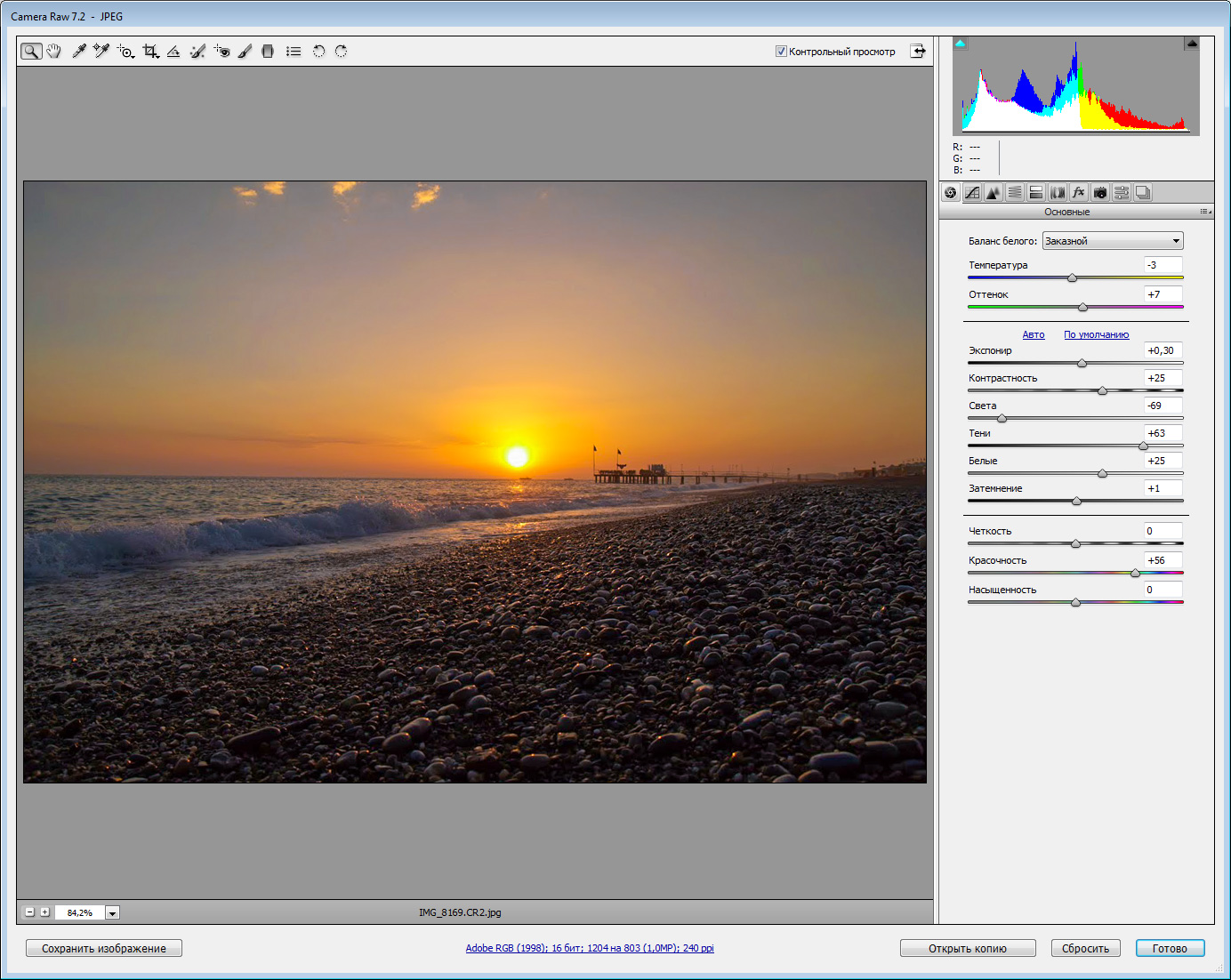Toggle the Контрольный просмотр checkbox
The height and width of the screenshot is (980, 1231).
(781, 52)
